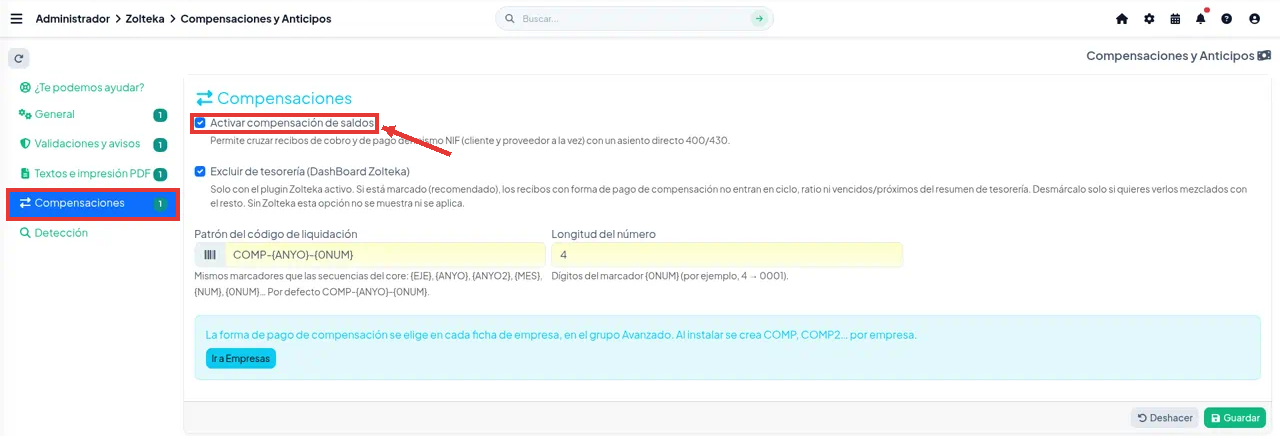The width and height of the screenshot is (1280, 436).
Task: Click the Compensaciones section heading text
Action: (285, 98)
